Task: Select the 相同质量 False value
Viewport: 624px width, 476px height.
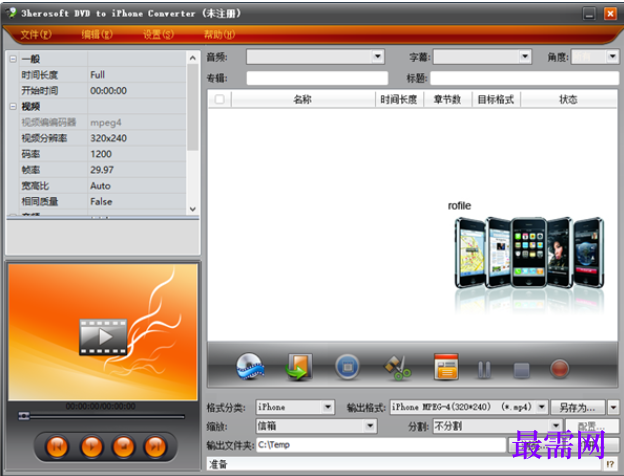Action: (x=137, y=202)
